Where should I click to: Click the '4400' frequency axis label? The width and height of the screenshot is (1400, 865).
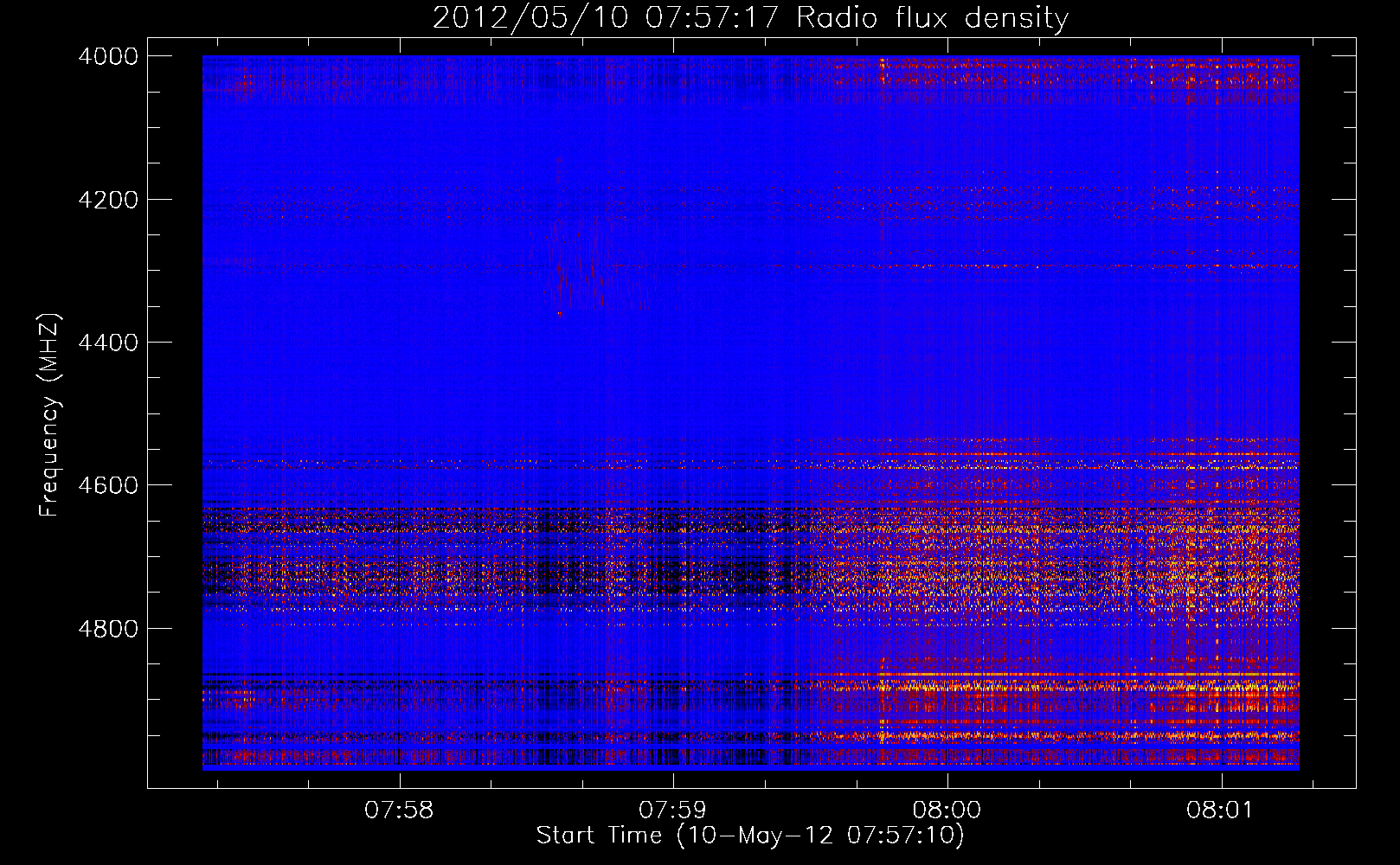pos(108,343)
